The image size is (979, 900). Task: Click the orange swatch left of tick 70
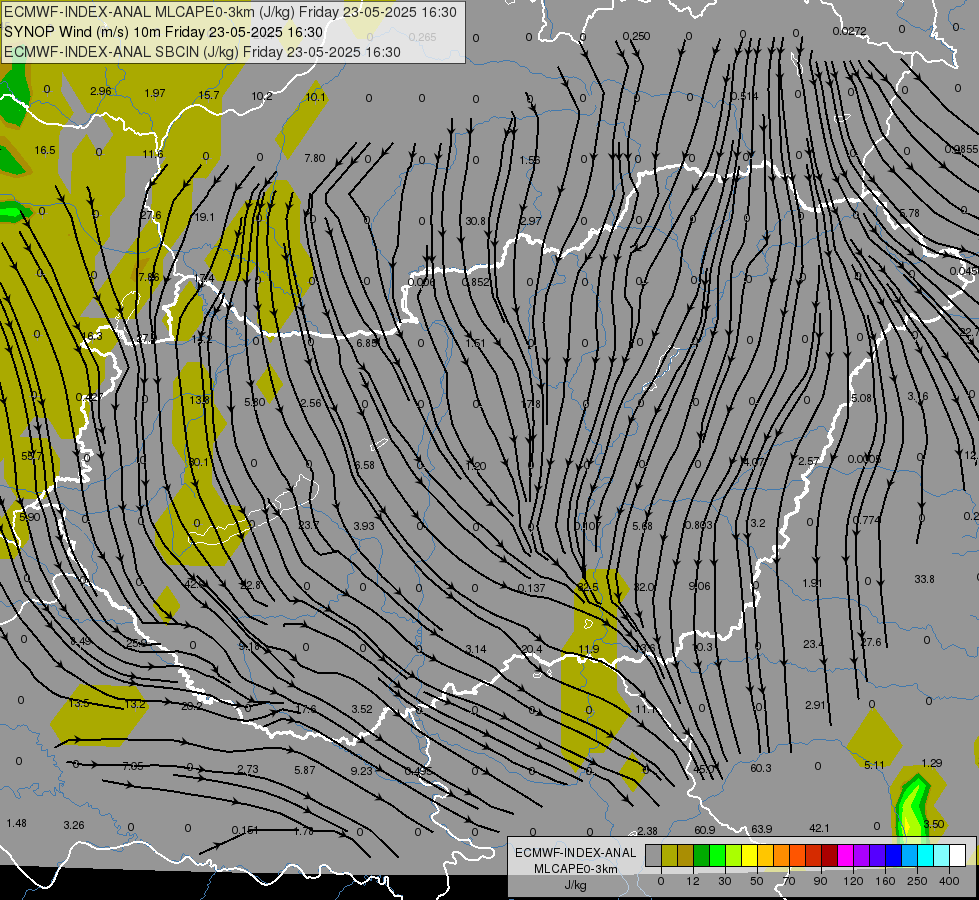pyautogui.click(x=781, y=855)
